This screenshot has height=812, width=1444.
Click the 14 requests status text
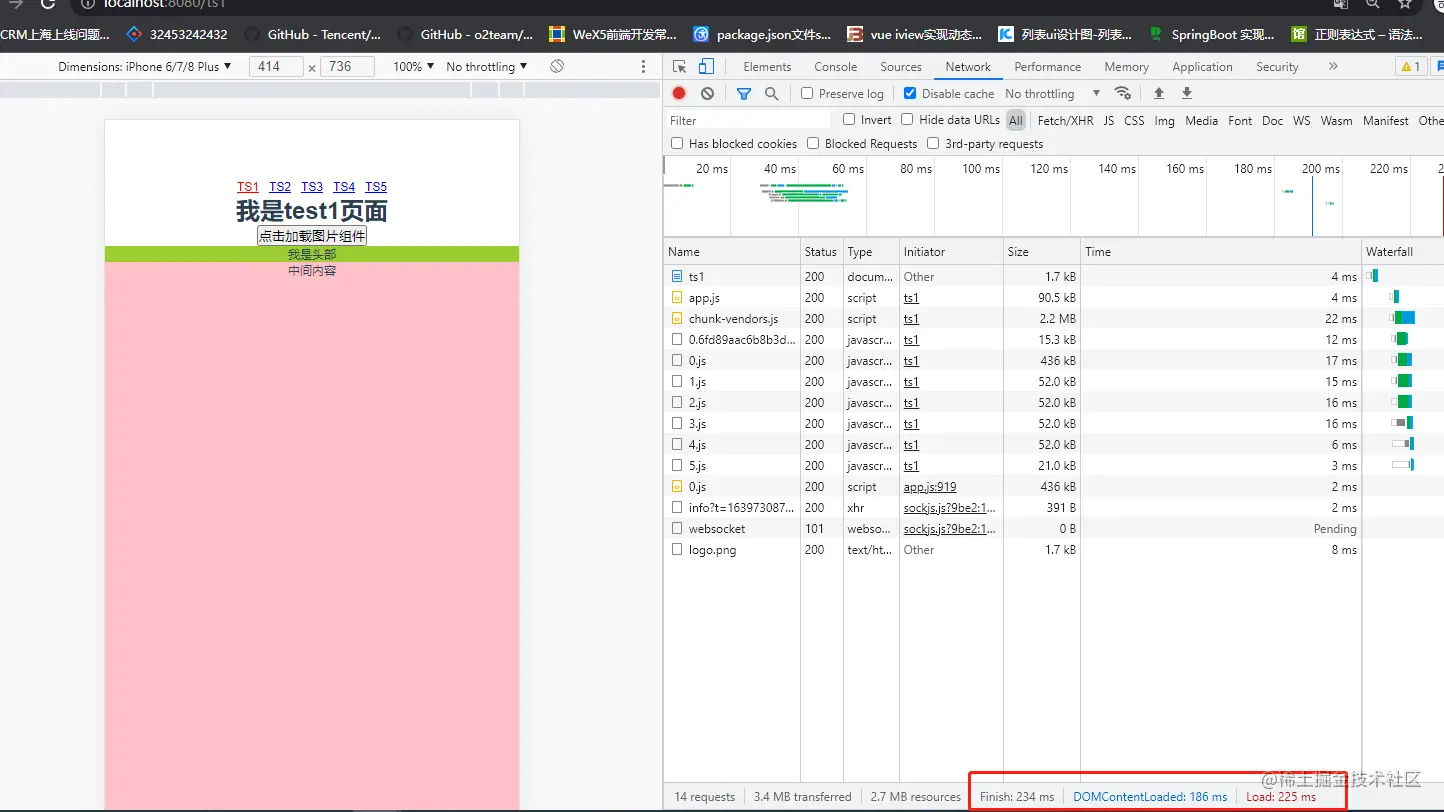tap(705, 797)
